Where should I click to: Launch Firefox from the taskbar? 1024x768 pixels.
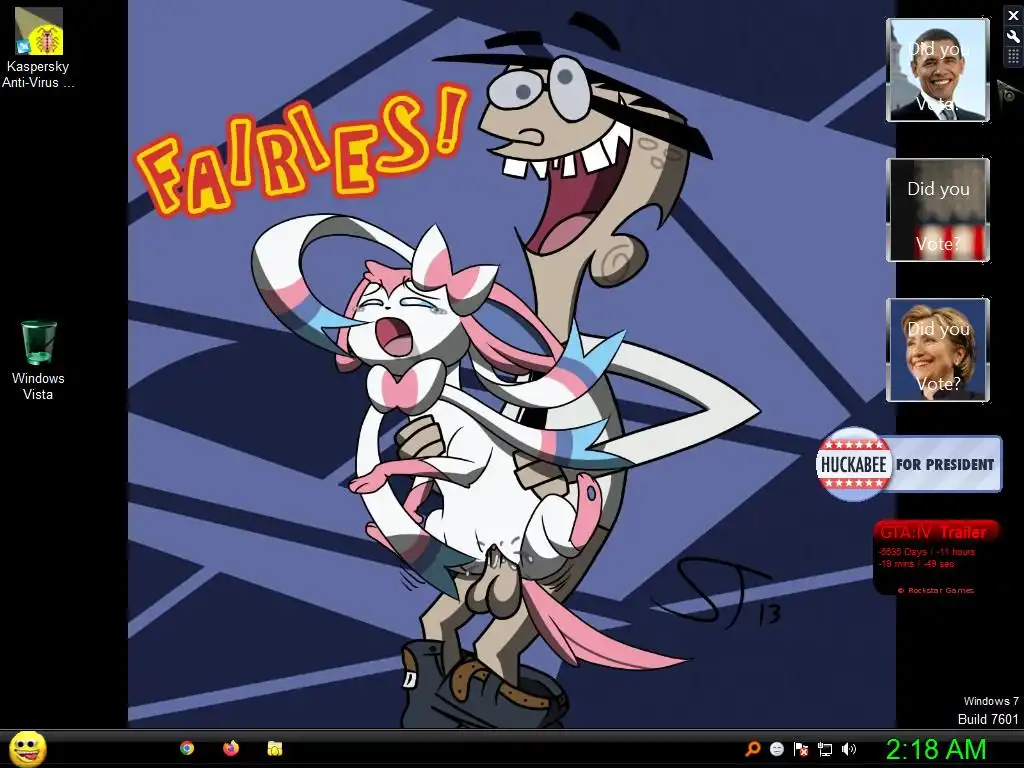[x=231, y=748]
